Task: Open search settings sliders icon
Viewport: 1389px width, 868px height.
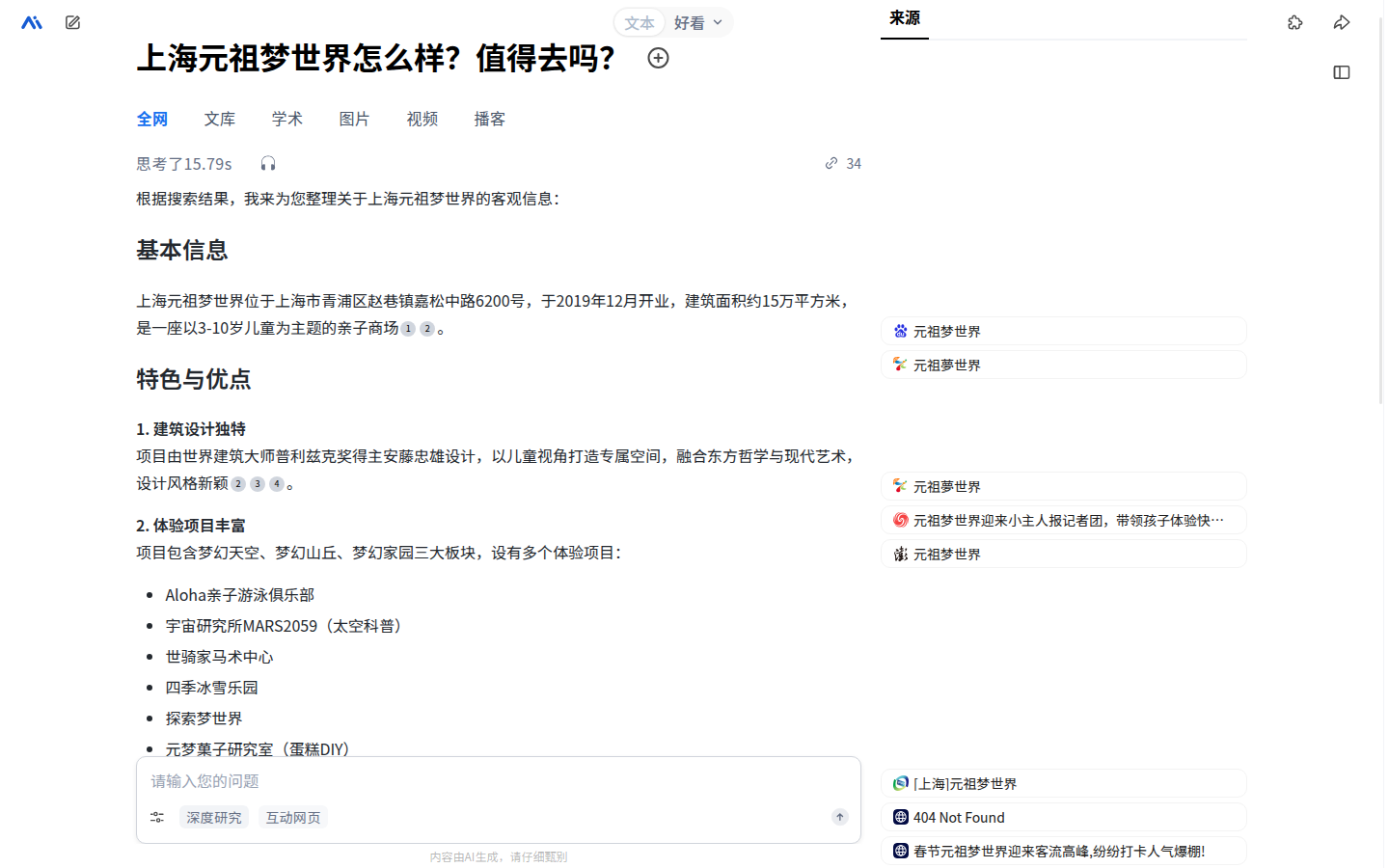Action: [157, 817]
